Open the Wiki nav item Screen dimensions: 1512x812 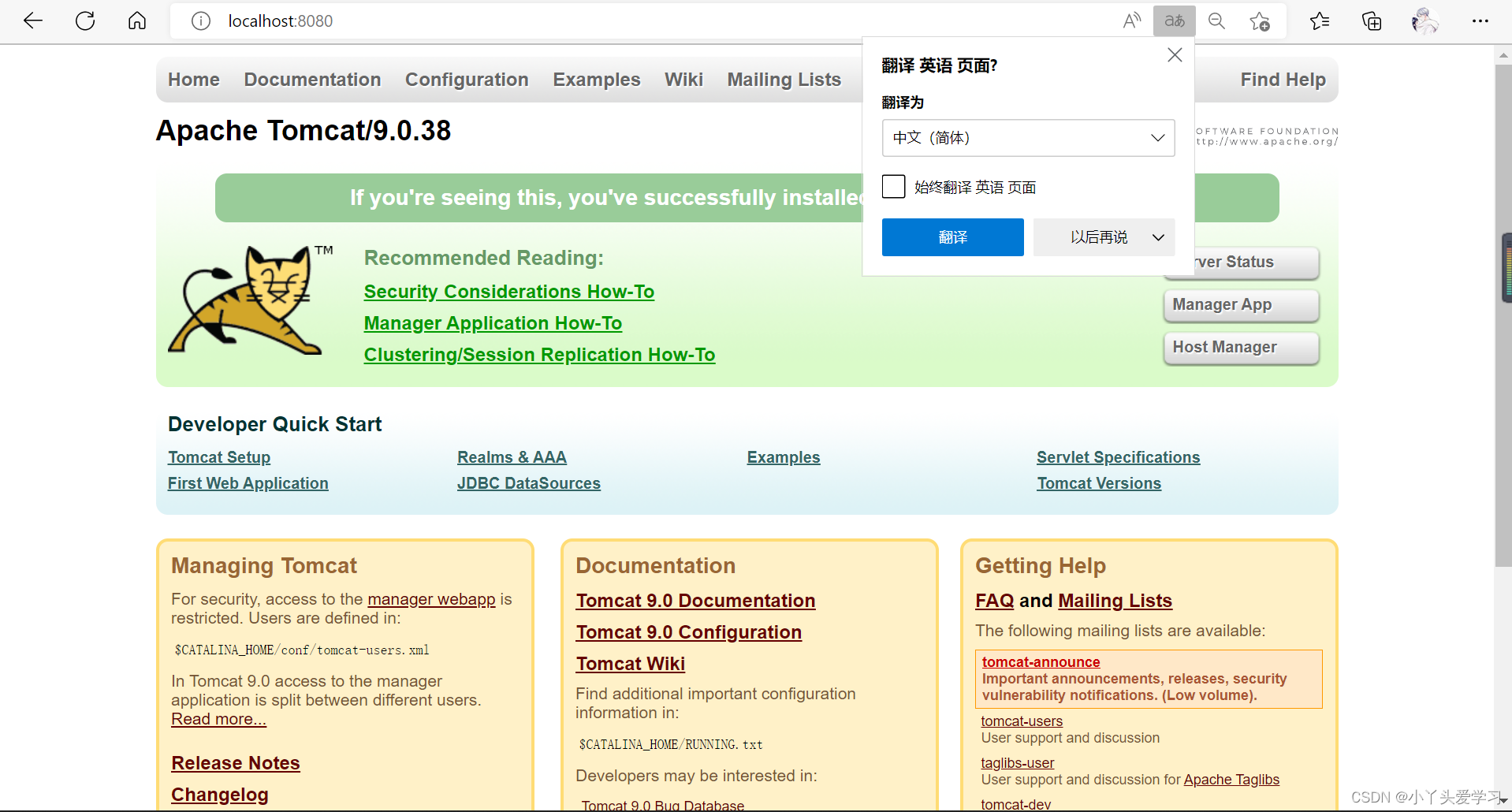[683, 80]
